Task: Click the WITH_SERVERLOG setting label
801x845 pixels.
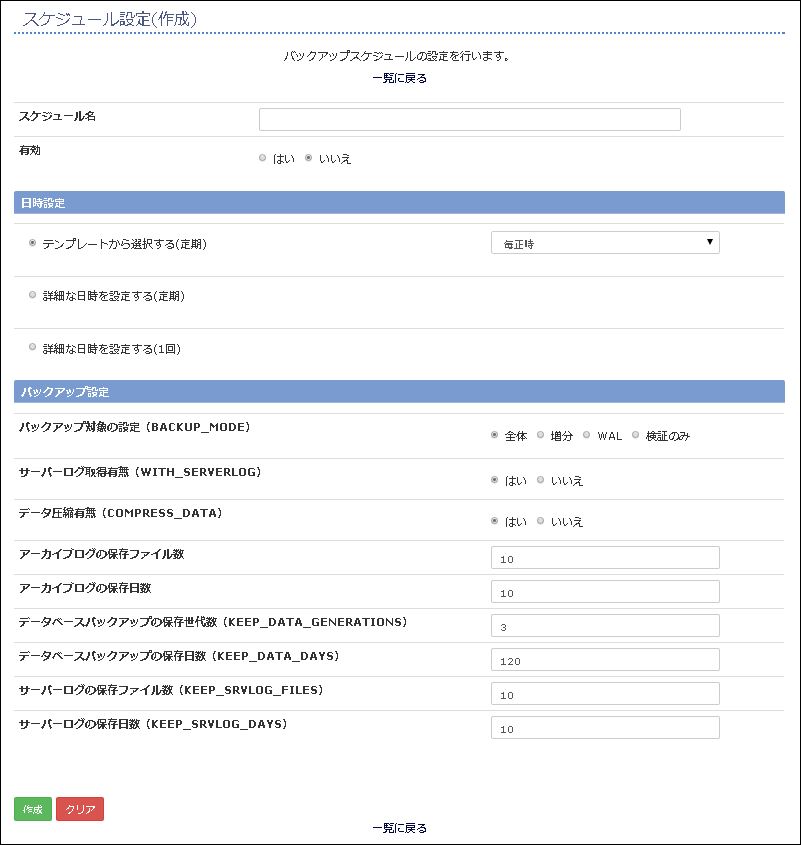Action: (x=140, y=472)
